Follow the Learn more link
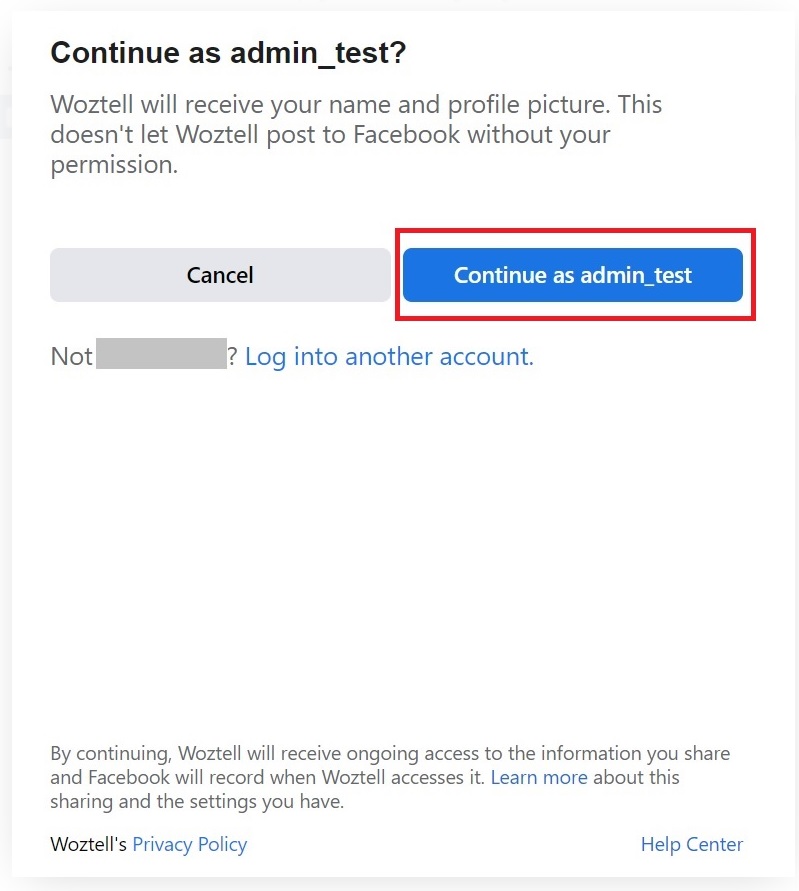Screen dimensions: 799x891 539,777
